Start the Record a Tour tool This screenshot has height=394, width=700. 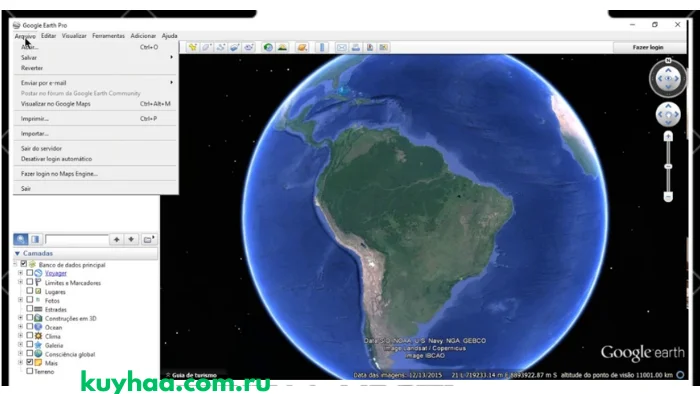tap(249, 47)
